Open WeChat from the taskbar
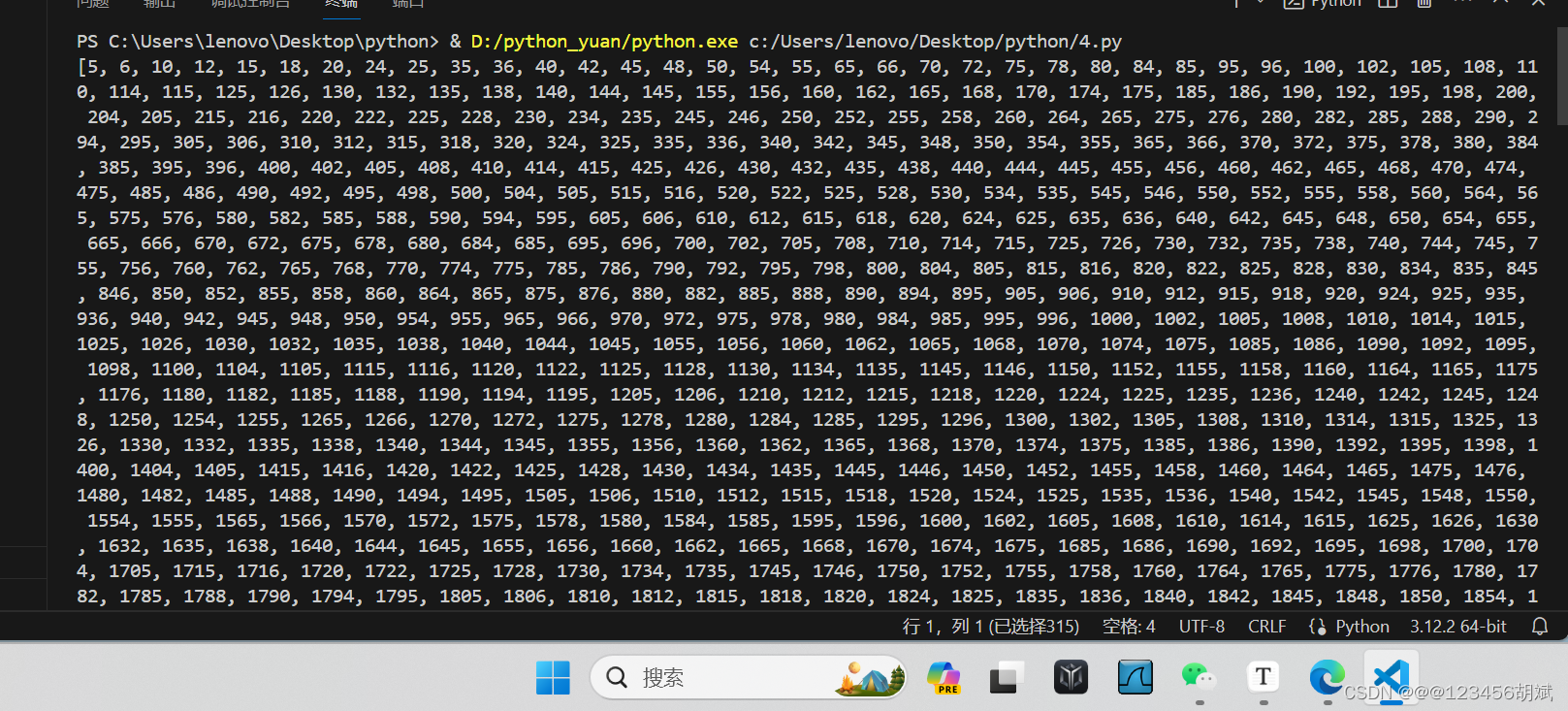 click(1200, 676)
